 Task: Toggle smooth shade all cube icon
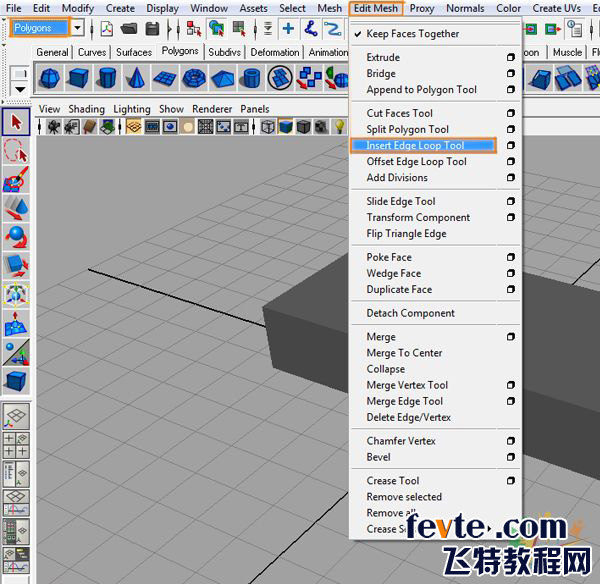tap(285, 127)
